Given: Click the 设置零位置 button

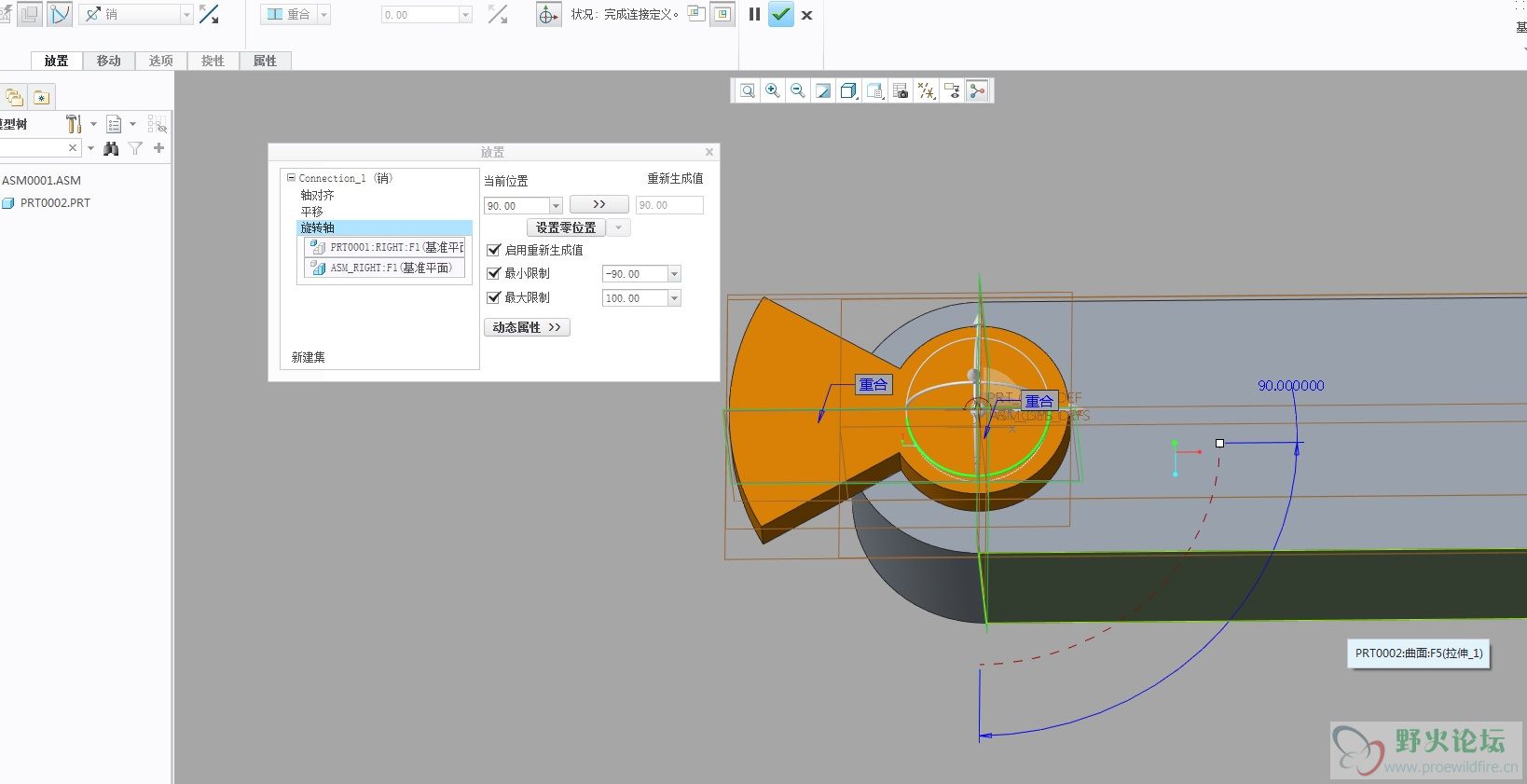Looking at the screenshot, I should point(566,227).
